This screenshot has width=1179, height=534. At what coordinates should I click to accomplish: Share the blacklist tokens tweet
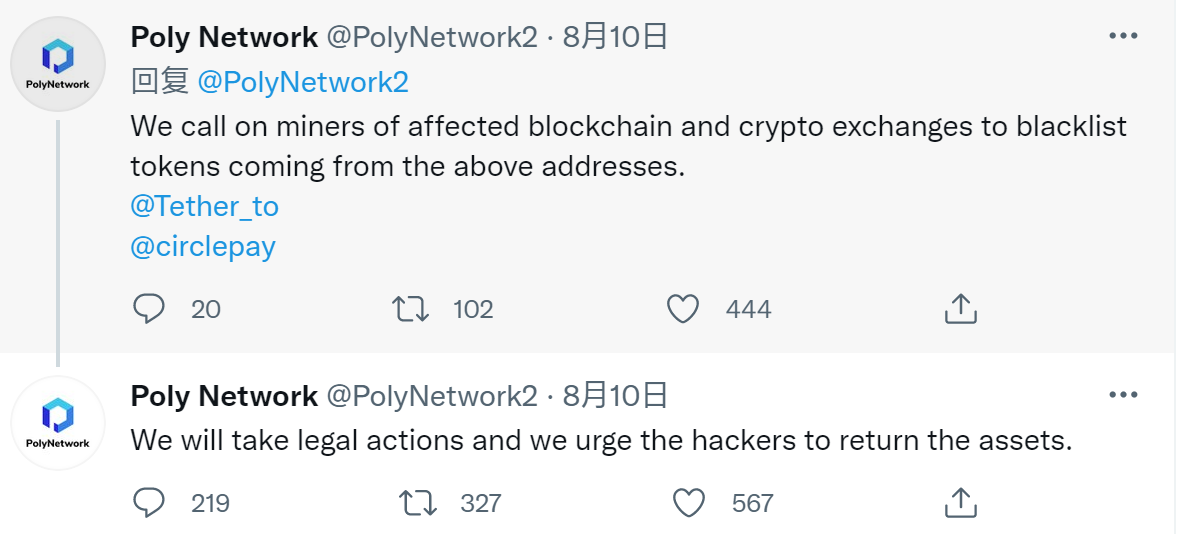(x=960, y=308)
